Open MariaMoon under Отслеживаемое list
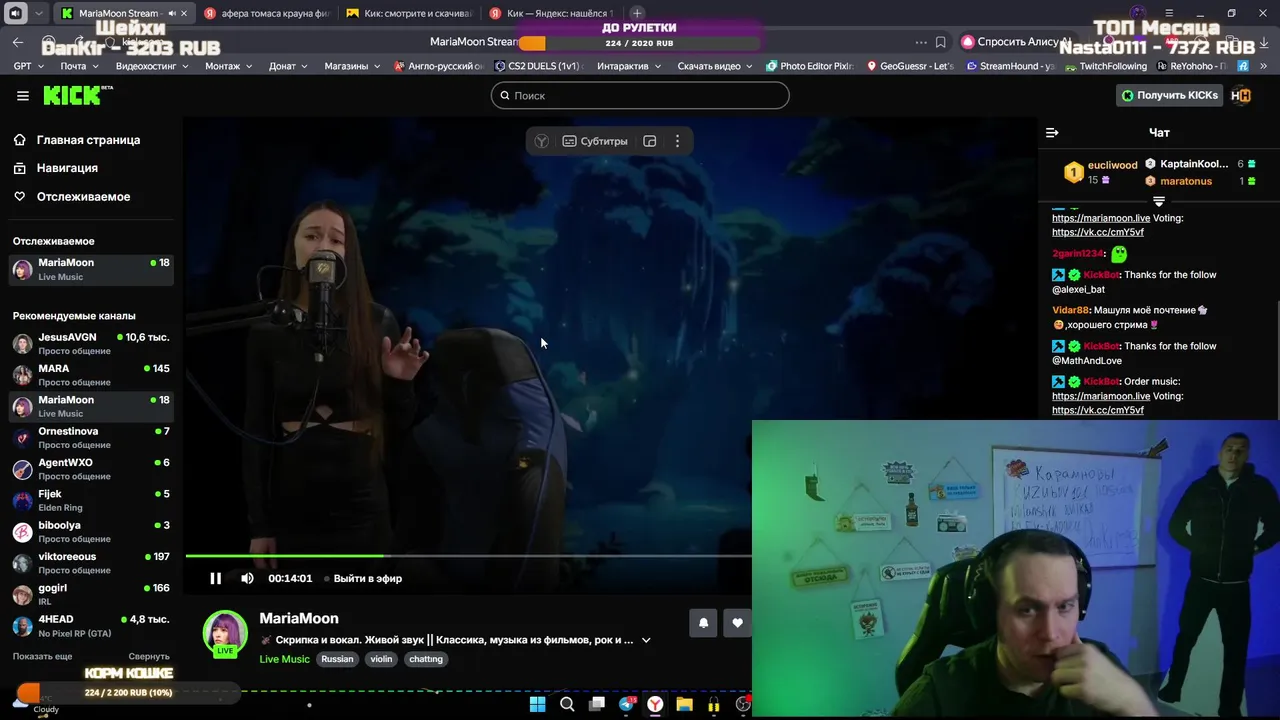This screenshot has width=1280, height=720. (90, 269)
